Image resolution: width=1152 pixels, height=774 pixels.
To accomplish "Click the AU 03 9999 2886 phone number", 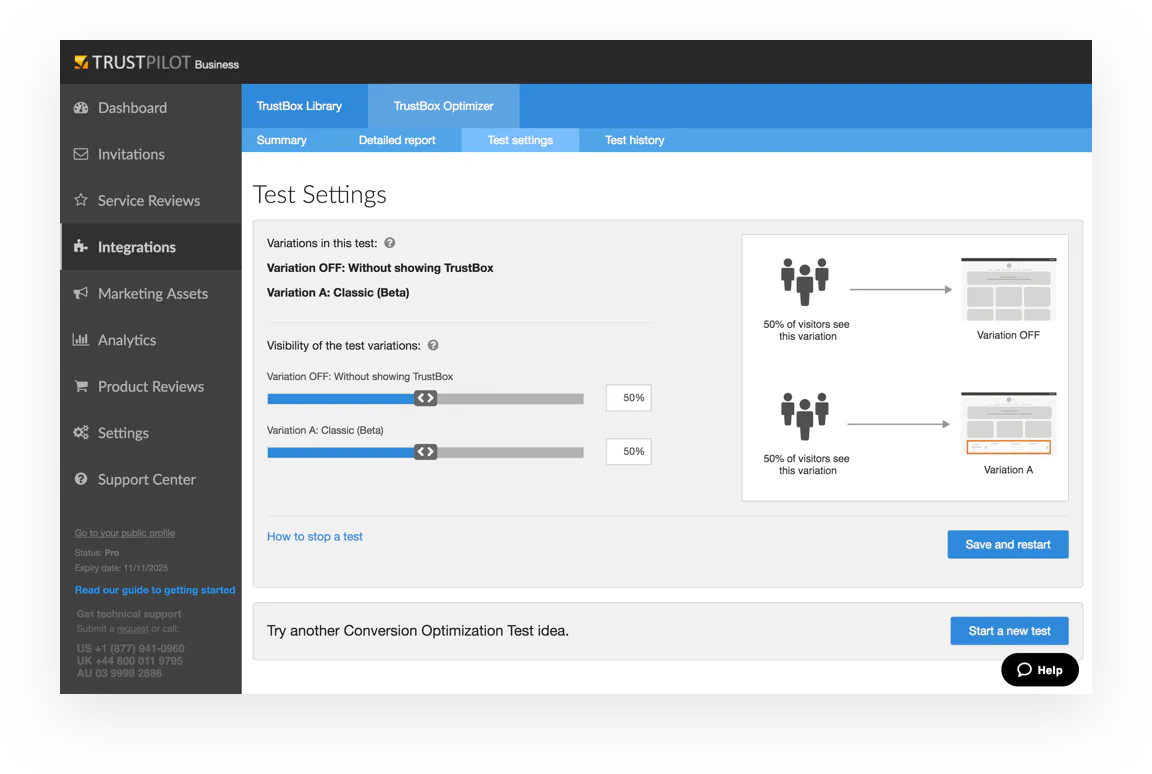I will coord(119,673).
